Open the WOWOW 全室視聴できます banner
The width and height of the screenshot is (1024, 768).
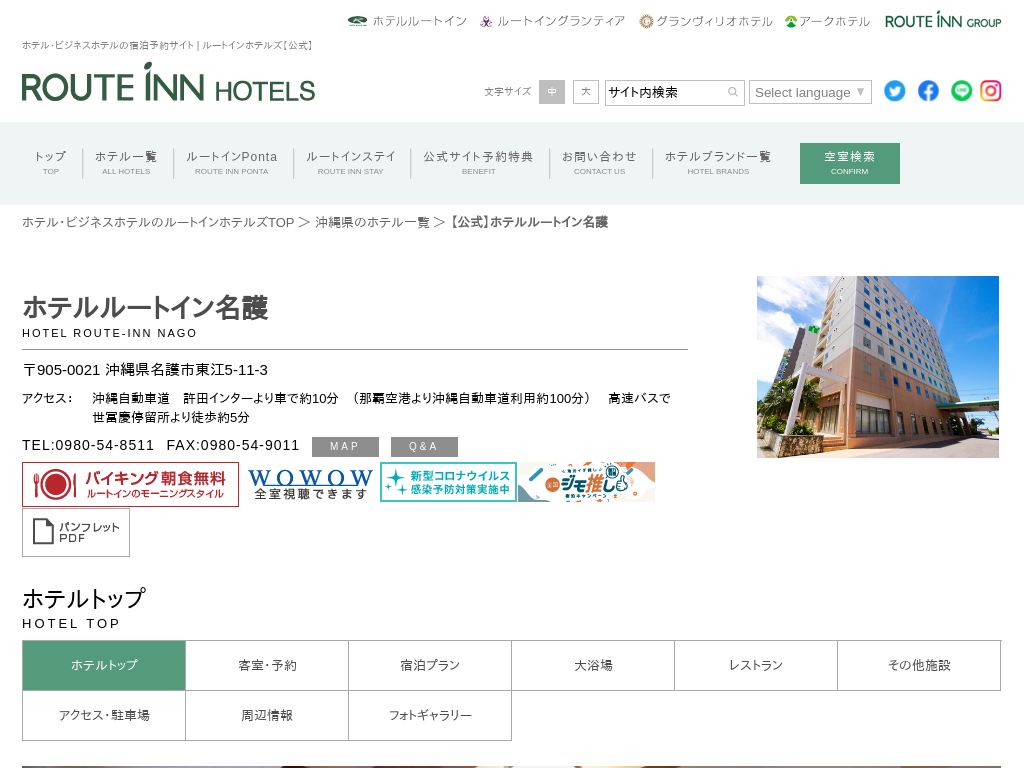310,485
